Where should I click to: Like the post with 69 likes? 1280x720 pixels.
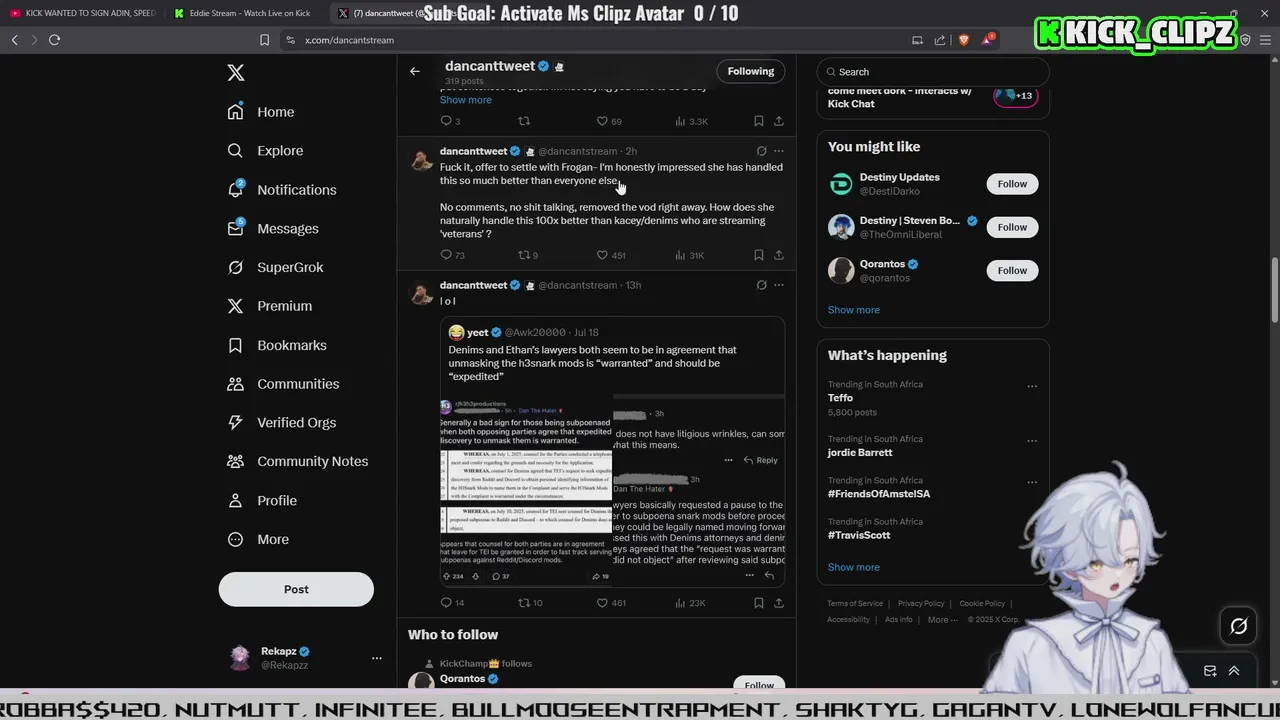609,121
